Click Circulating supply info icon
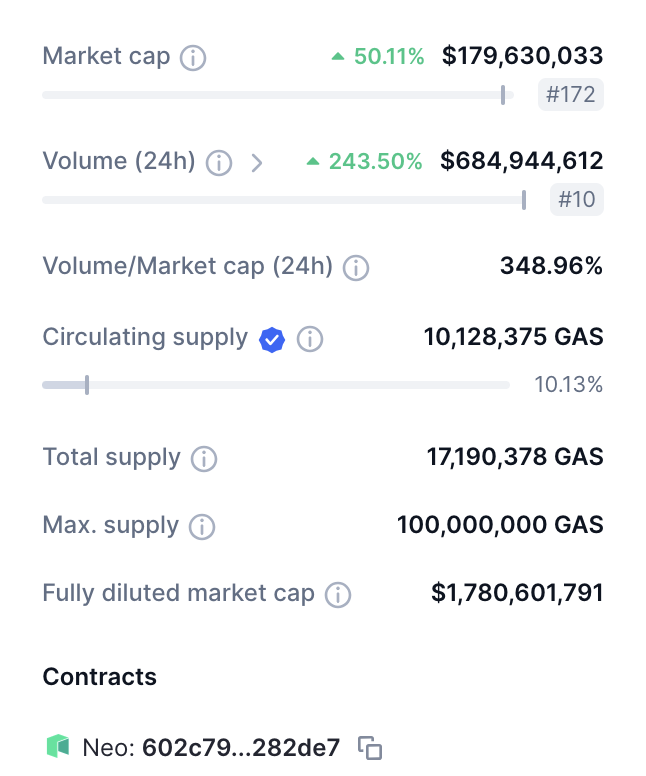 pos(310,340)
